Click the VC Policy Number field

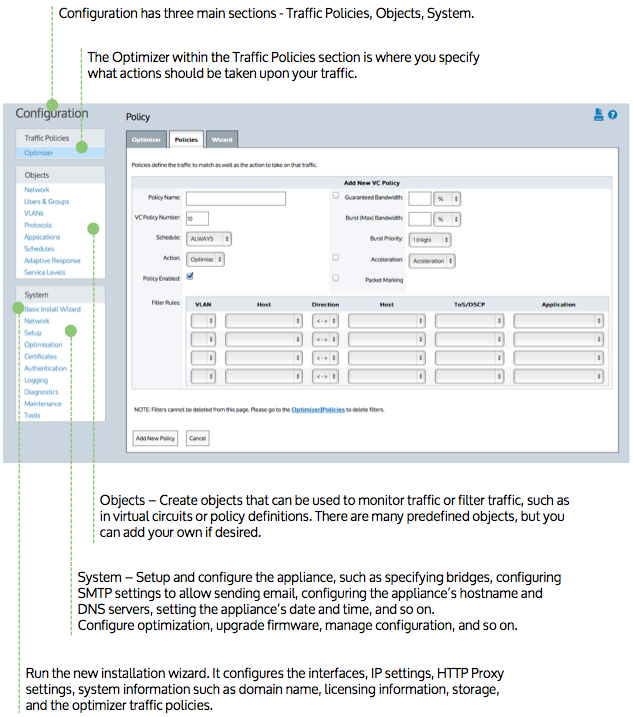[x=198, y=219]
